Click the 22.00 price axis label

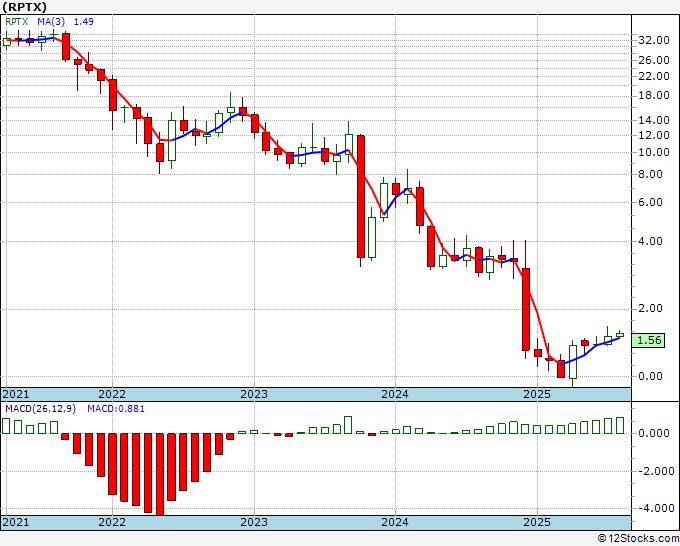click(654, 76)
